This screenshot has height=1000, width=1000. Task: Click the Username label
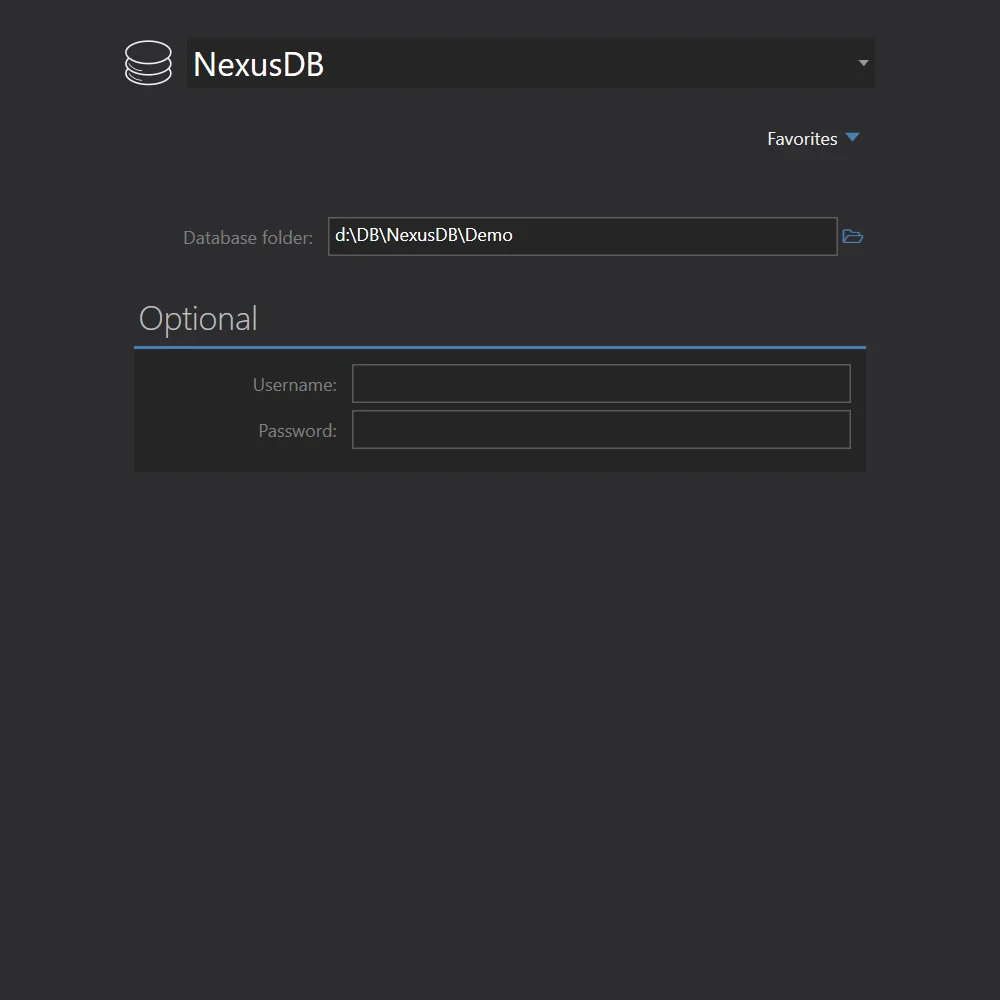(294, 384)
